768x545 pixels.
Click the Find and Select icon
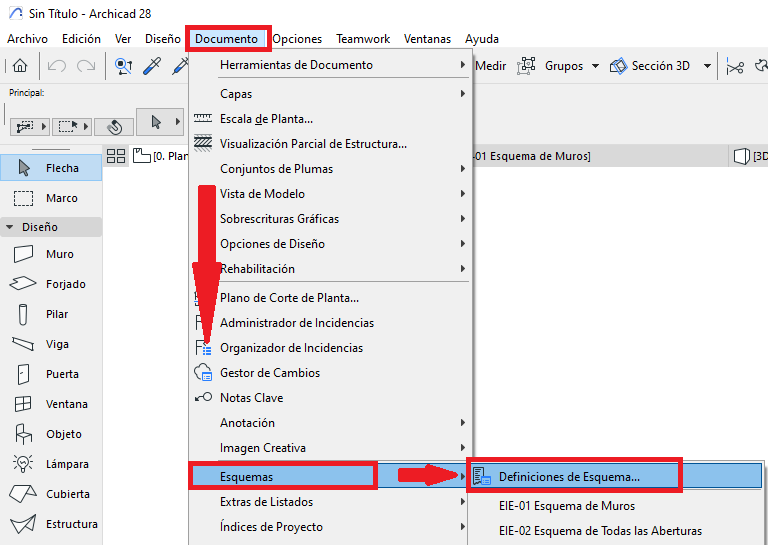(124, 66)
